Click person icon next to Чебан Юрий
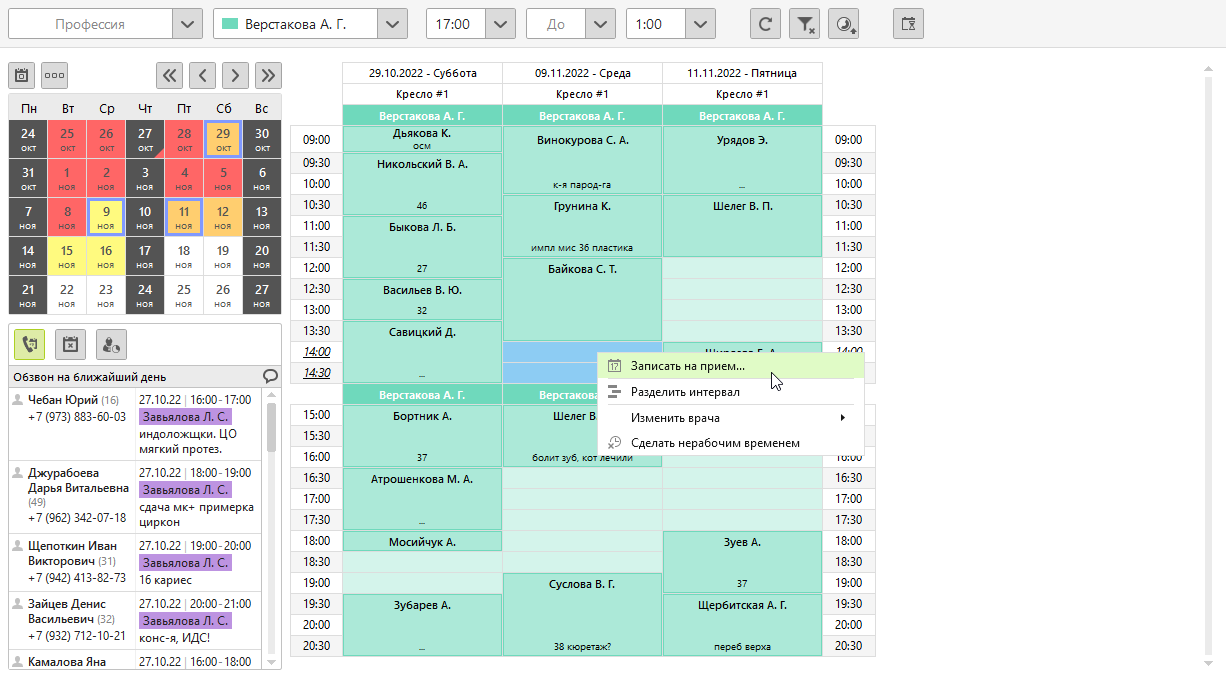Viewport: 1226px width, 678px height. [18, 400]
